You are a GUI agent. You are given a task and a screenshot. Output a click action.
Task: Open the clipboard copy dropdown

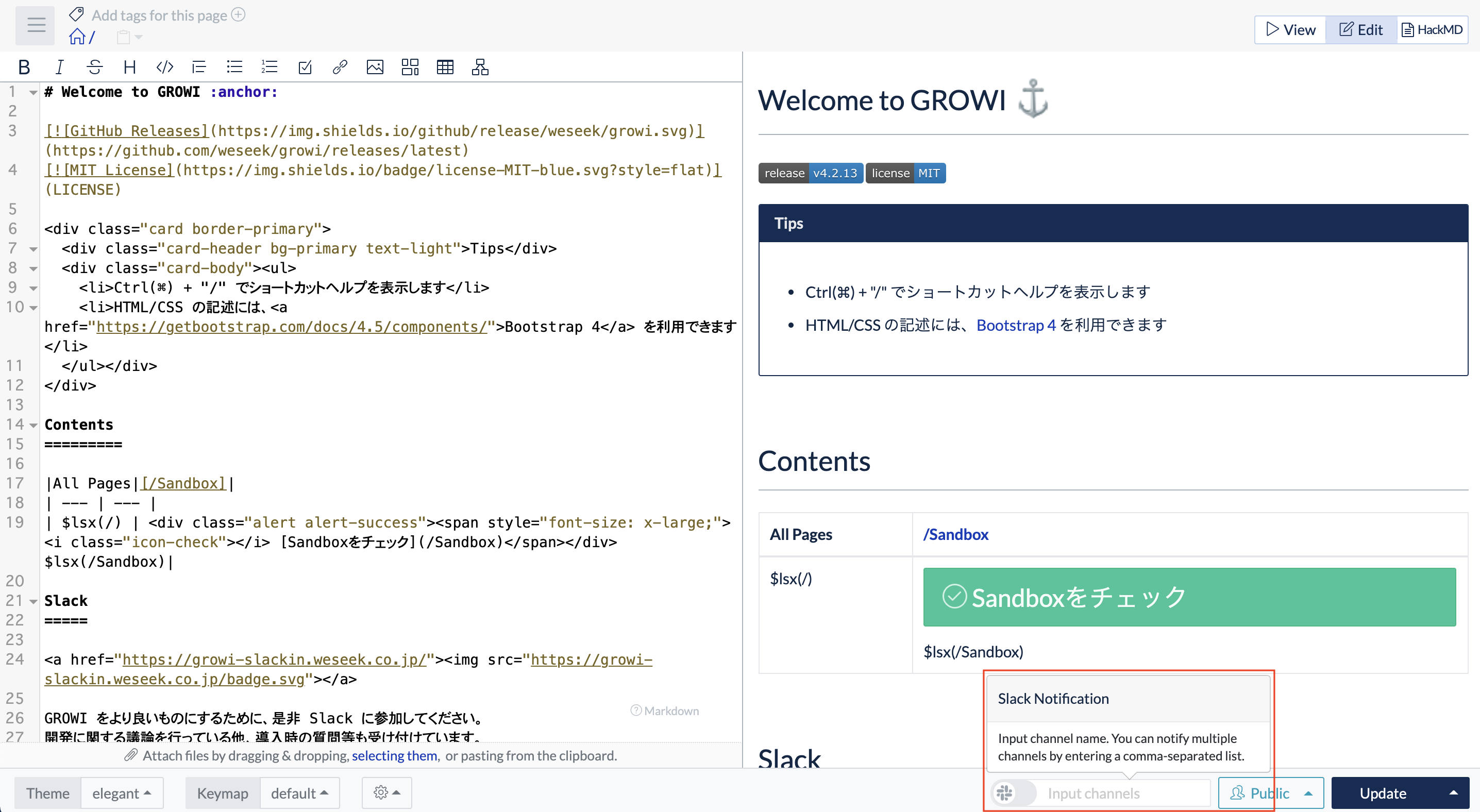coord(130,37)
